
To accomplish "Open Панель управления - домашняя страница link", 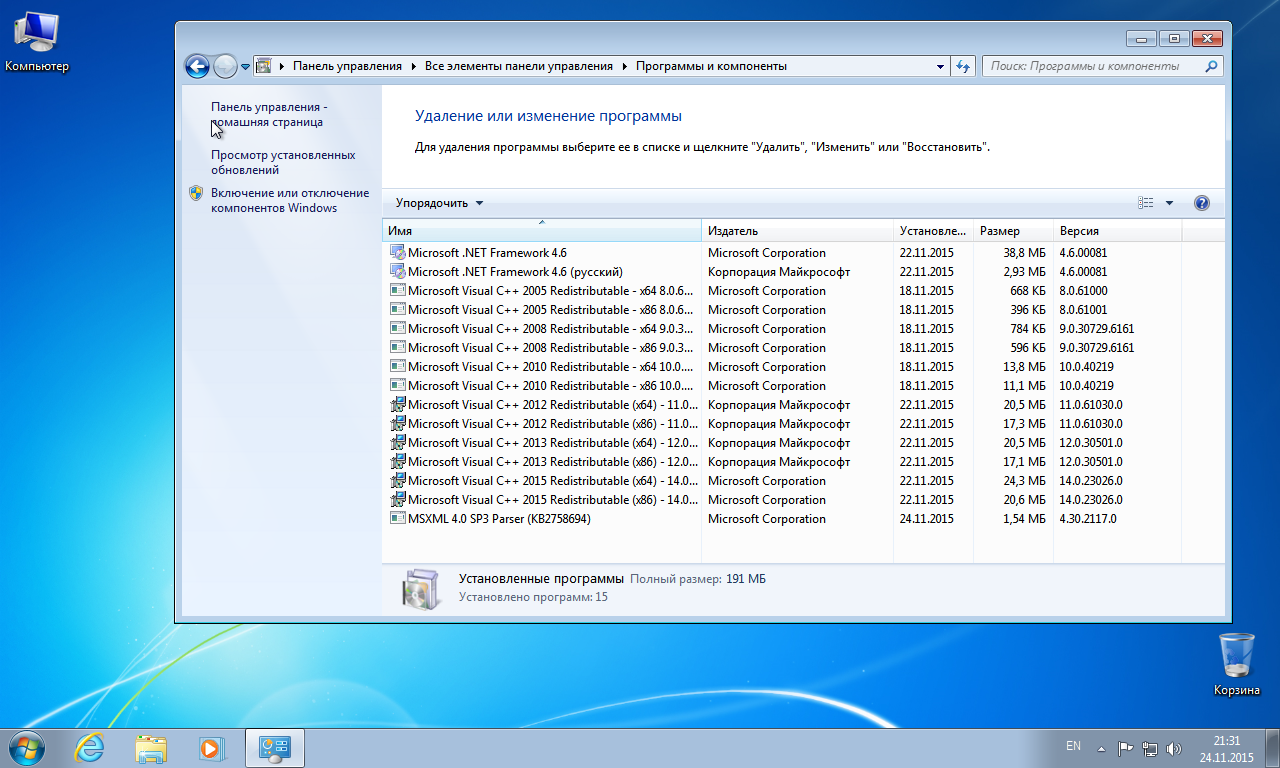I will (x=269, y=114).
